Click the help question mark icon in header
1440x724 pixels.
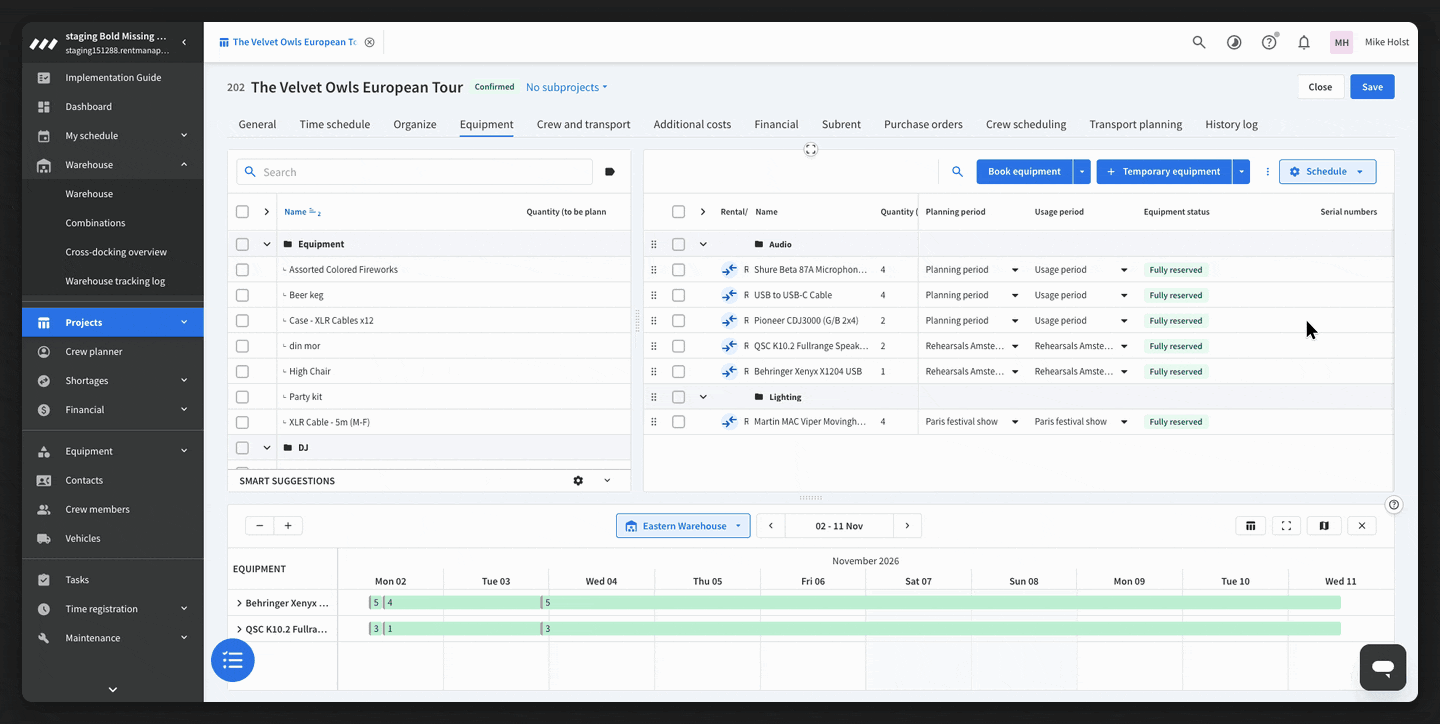click(x=1269, y=42)
